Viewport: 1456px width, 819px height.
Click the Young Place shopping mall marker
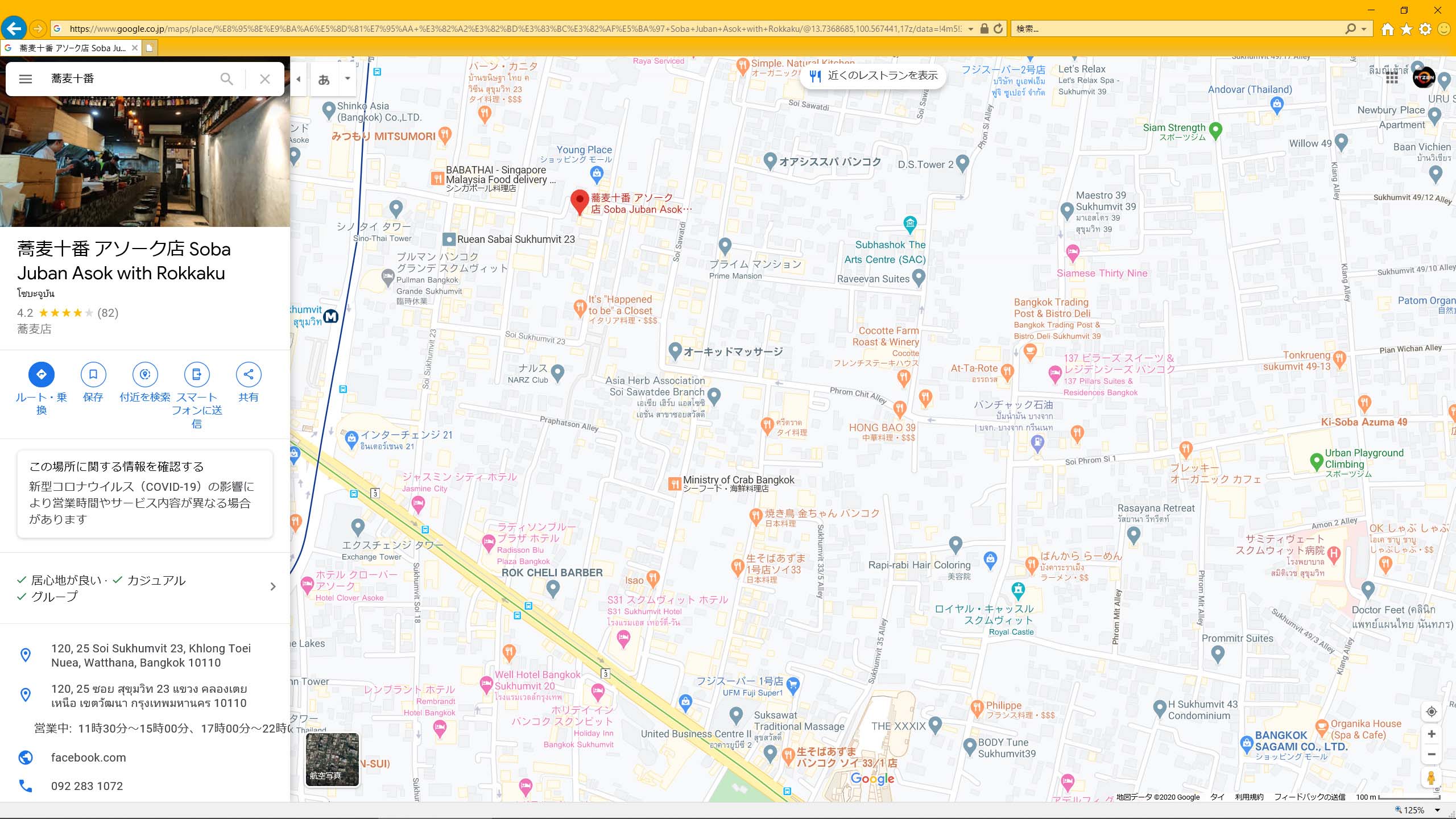tap(596, 175)
